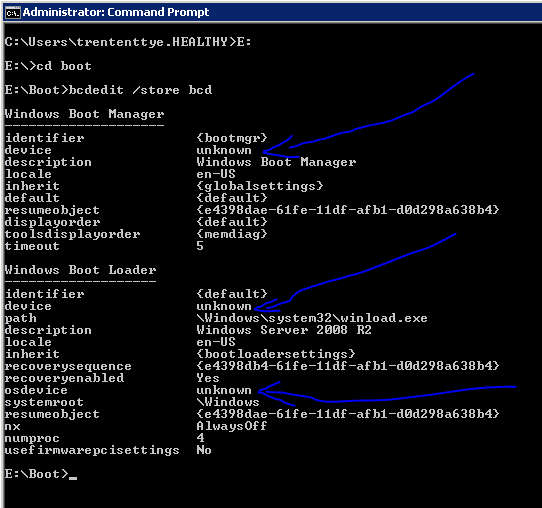Click the unknown value of osdevice
Screen dimensions: 542x508
(x=224, y=391)
